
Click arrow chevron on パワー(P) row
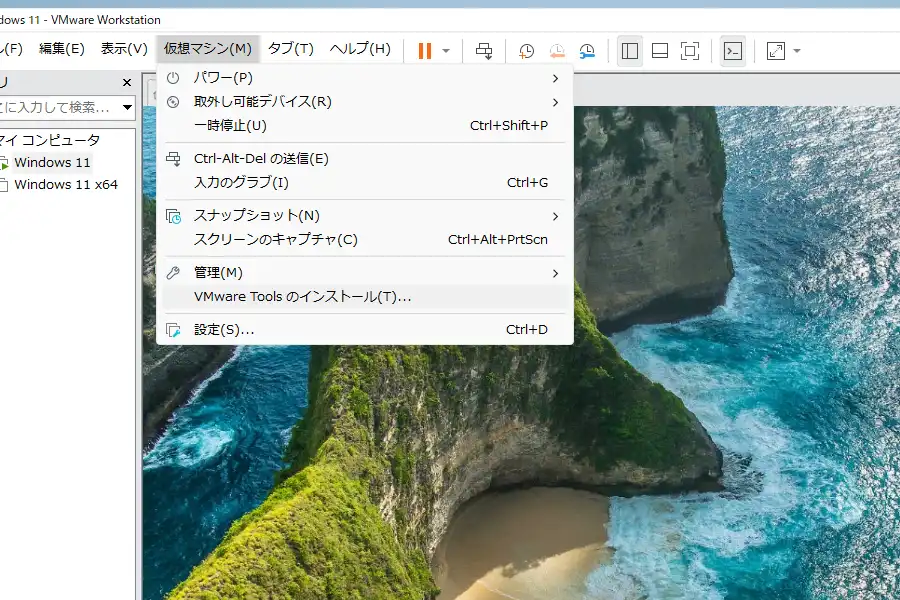(555, 78)
